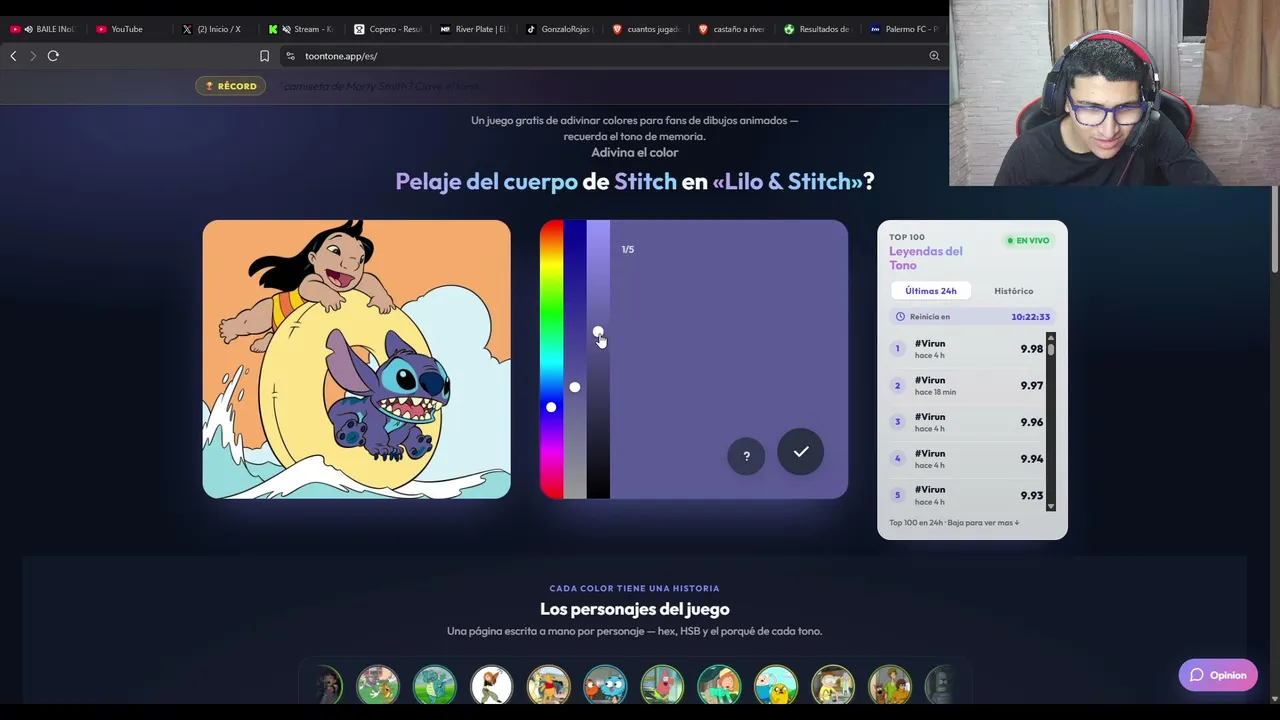The image size is (1280, 720).
Task: Open the green dragon character avatar
Action: [x=434, y=686]
